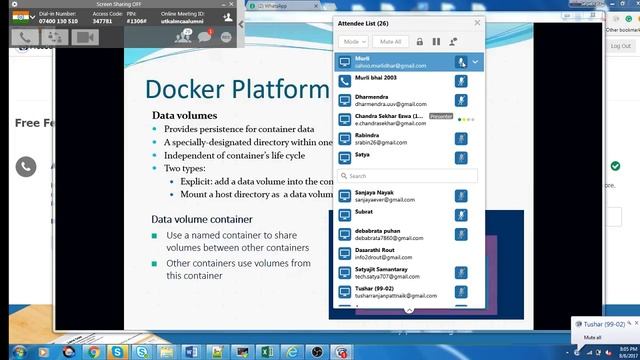The image size is (640, 360).
Task: Click the audio level dots for Chandra Sekhar
Action: tap(466, 120)
